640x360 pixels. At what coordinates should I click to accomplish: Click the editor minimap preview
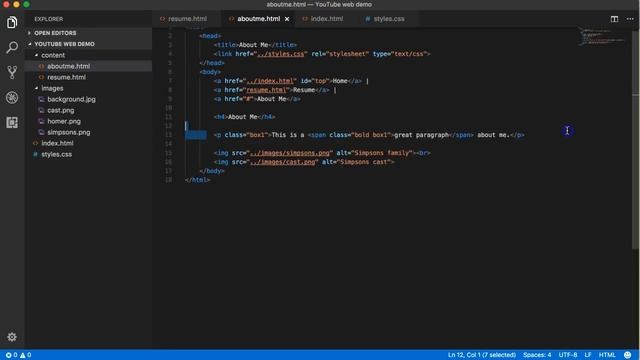click(602, 36)
